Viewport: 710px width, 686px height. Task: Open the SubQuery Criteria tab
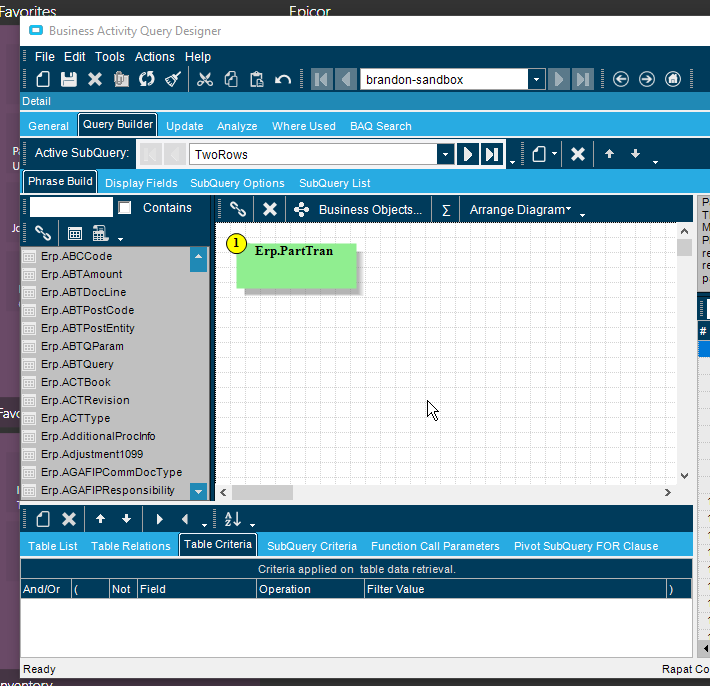click(312, 546)
